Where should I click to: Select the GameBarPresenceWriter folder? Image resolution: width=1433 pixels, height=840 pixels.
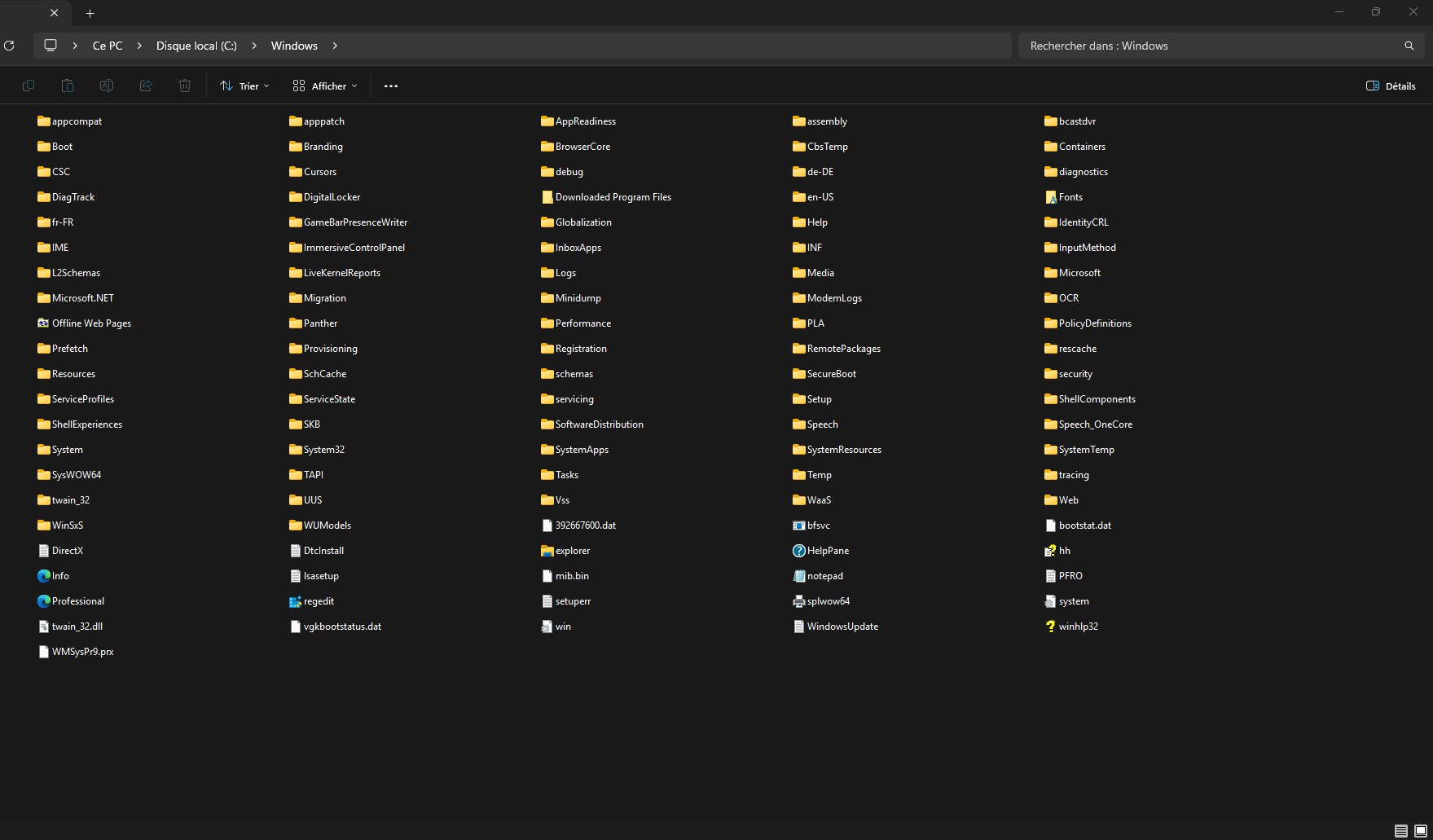coord(349,222)
